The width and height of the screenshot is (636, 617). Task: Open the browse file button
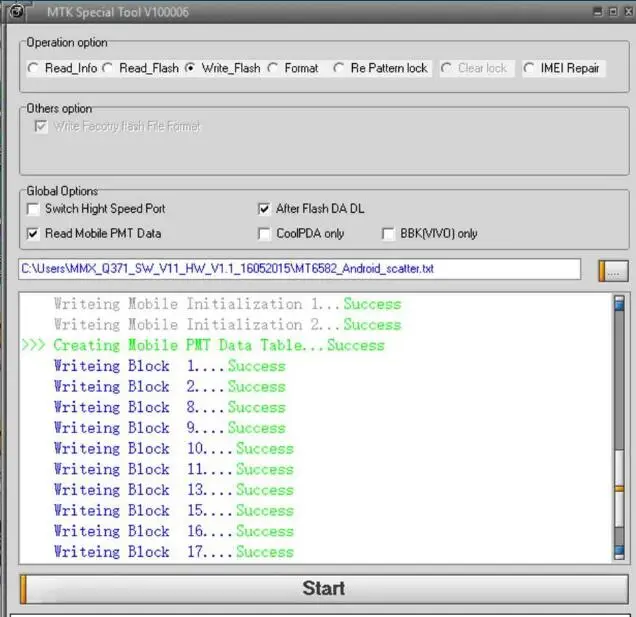(x=613, y=271)
